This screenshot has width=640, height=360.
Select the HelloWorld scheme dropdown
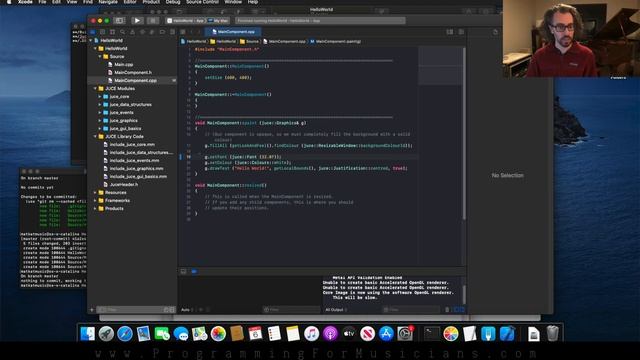[x=185, y=20]
